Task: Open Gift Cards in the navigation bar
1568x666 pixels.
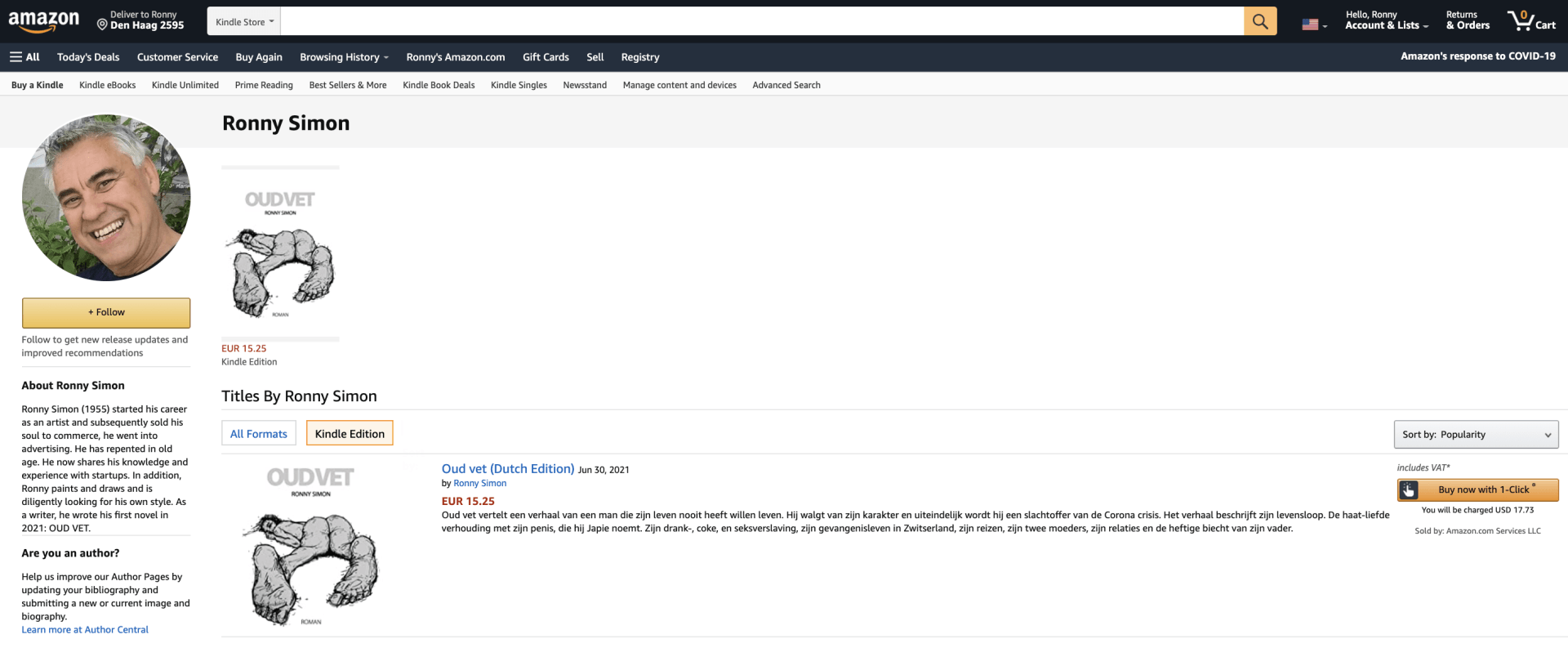Action: click(546, 57)
